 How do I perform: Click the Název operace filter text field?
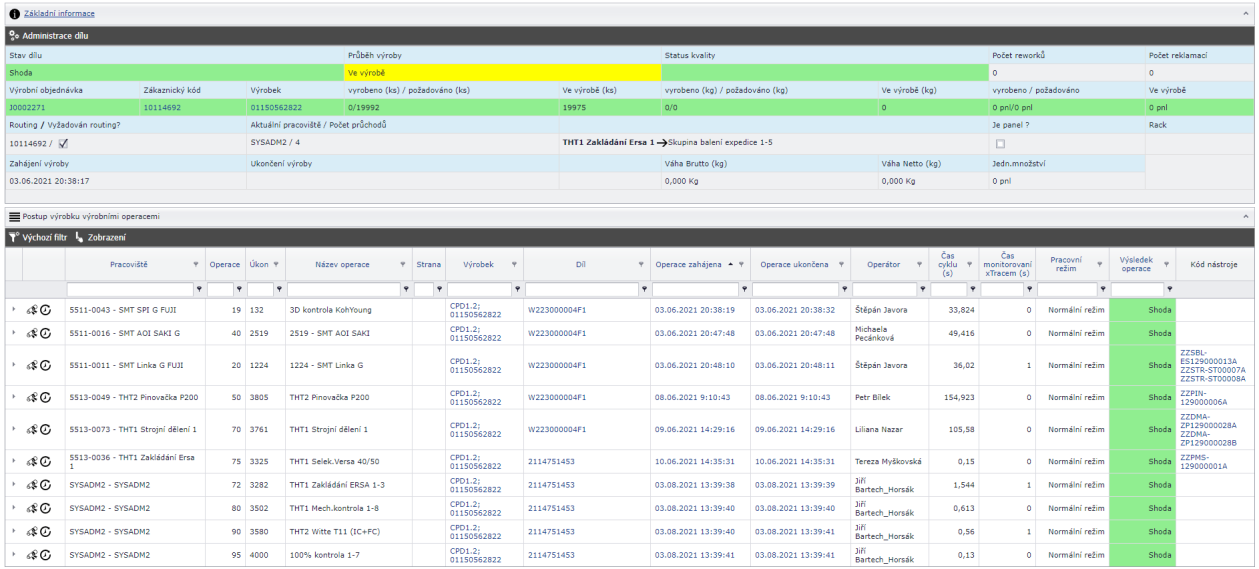342,289
